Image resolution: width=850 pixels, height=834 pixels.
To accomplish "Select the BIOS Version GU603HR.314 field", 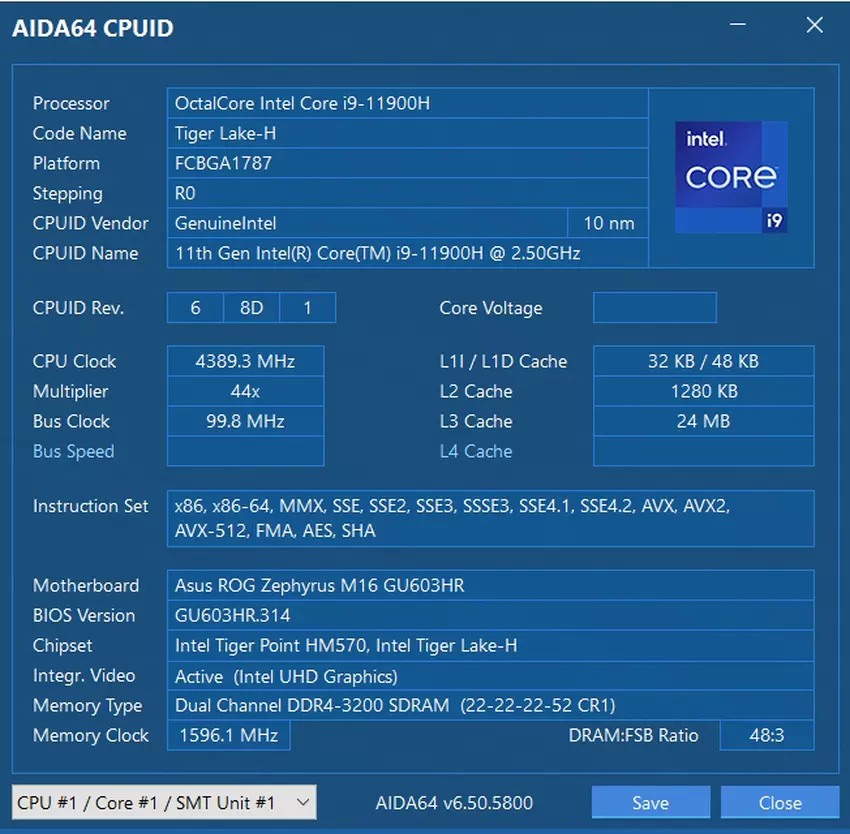I will pyautogui.click(x=490, y=615).
